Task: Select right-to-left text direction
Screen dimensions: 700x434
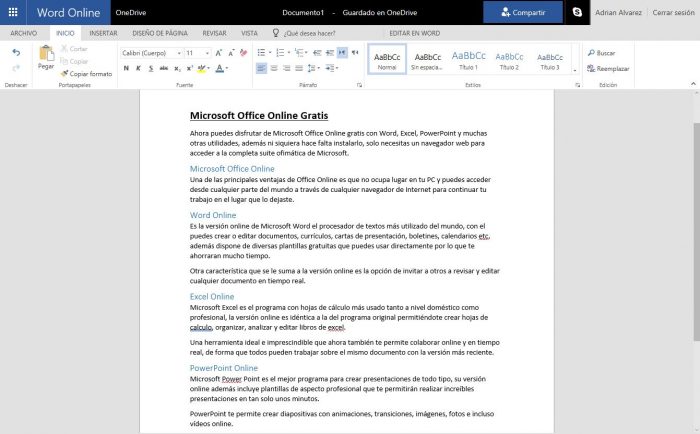Action: [355, 53]
